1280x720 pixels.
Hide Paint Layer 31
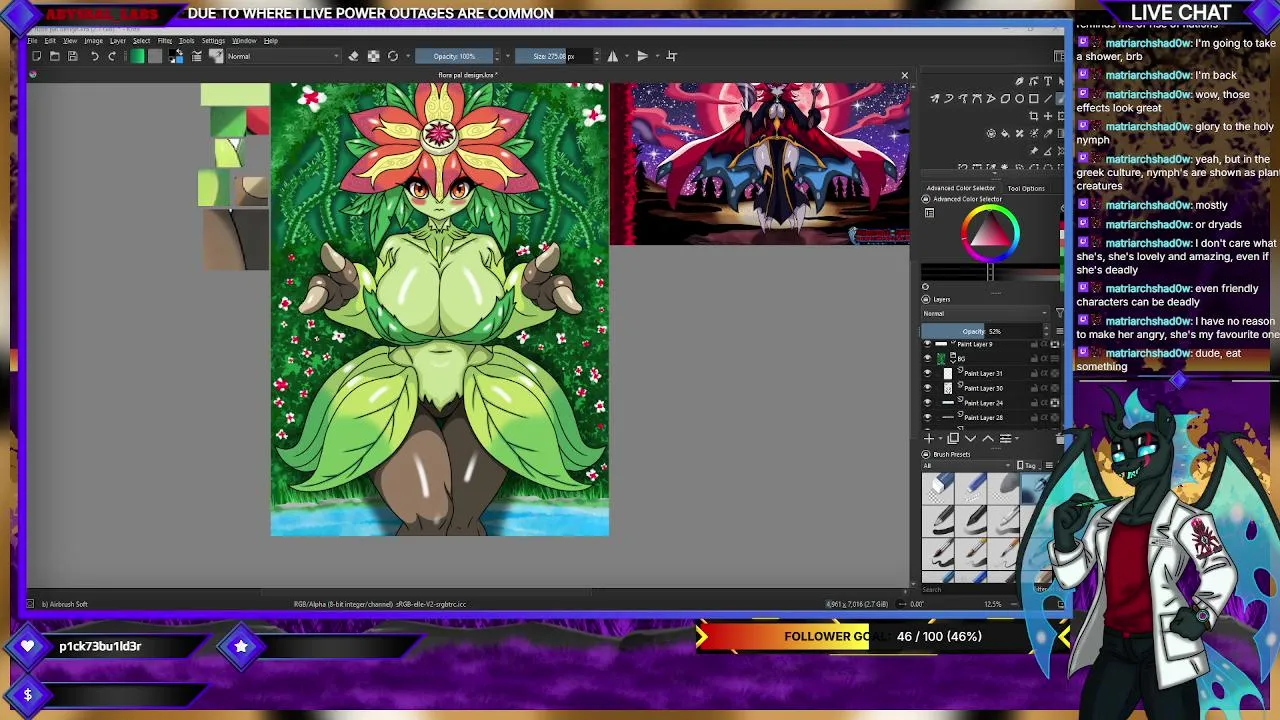pyautogui.click(x=927, y=374)
